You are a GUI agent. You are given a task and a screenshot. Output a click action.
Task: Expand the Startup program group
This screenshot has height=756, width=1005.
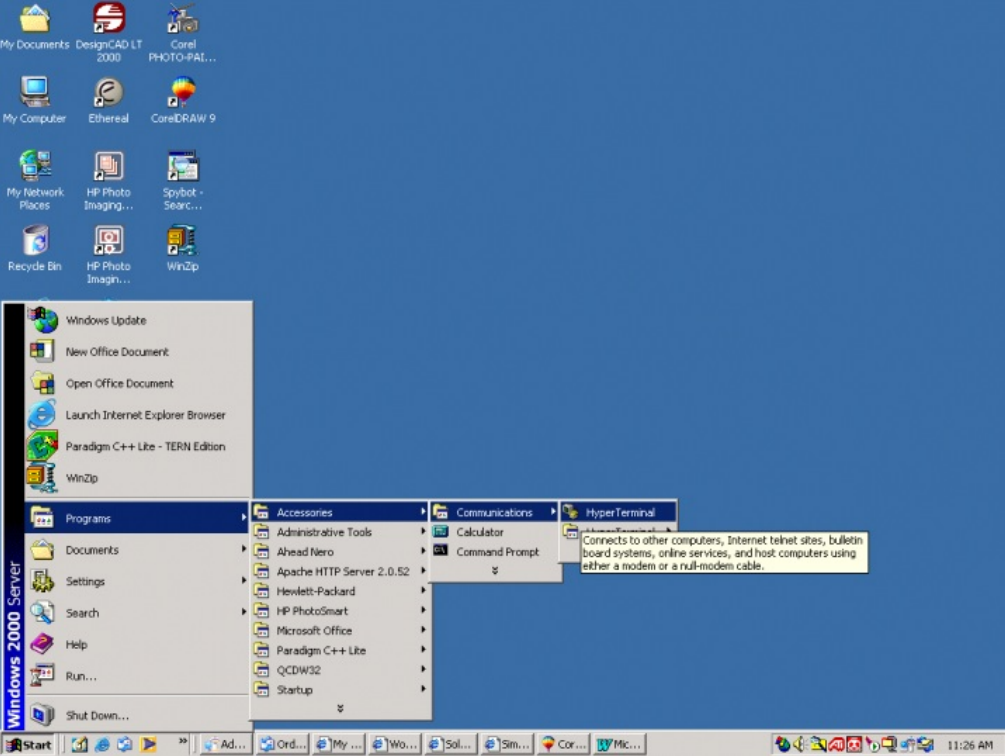click(x=340, y=690)
